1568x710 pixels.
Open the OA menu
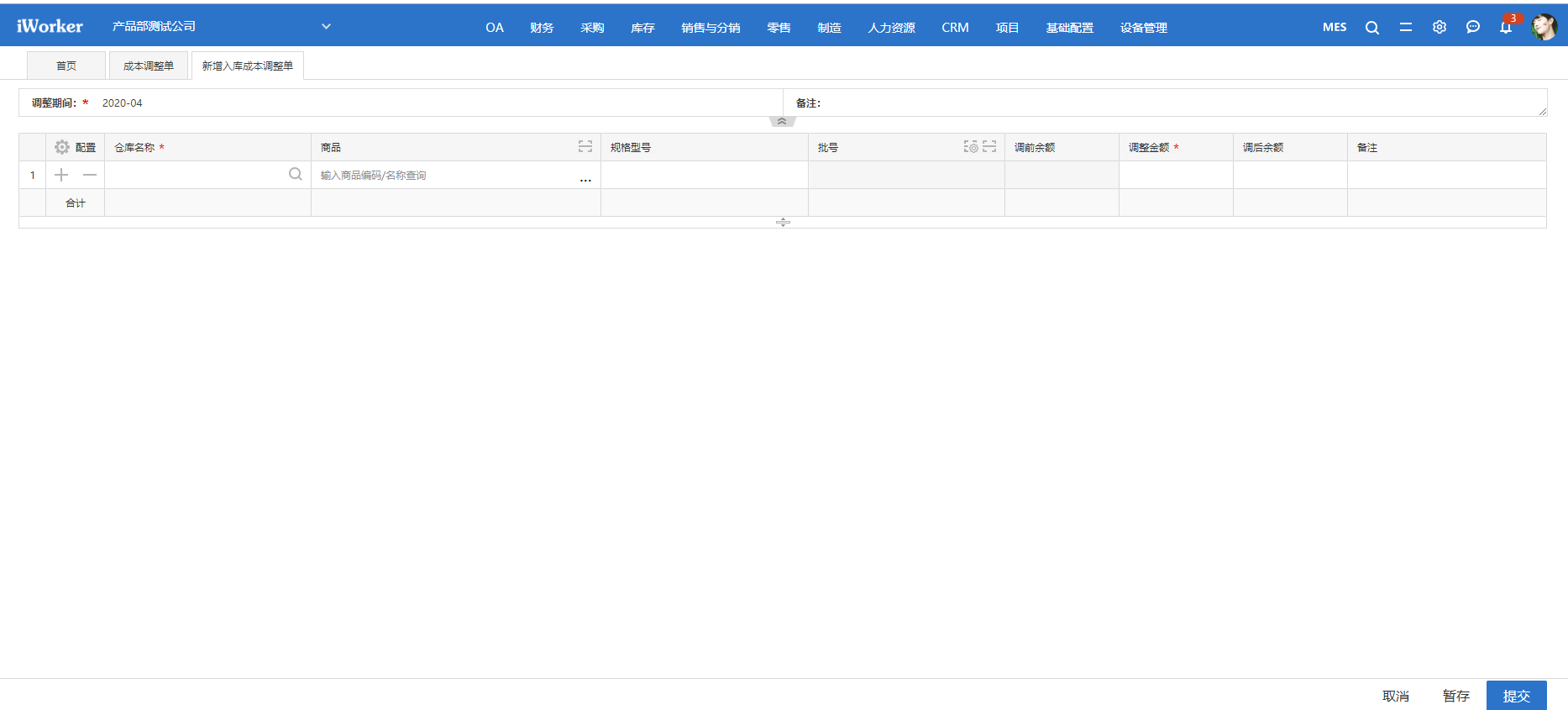pos(495,28)
